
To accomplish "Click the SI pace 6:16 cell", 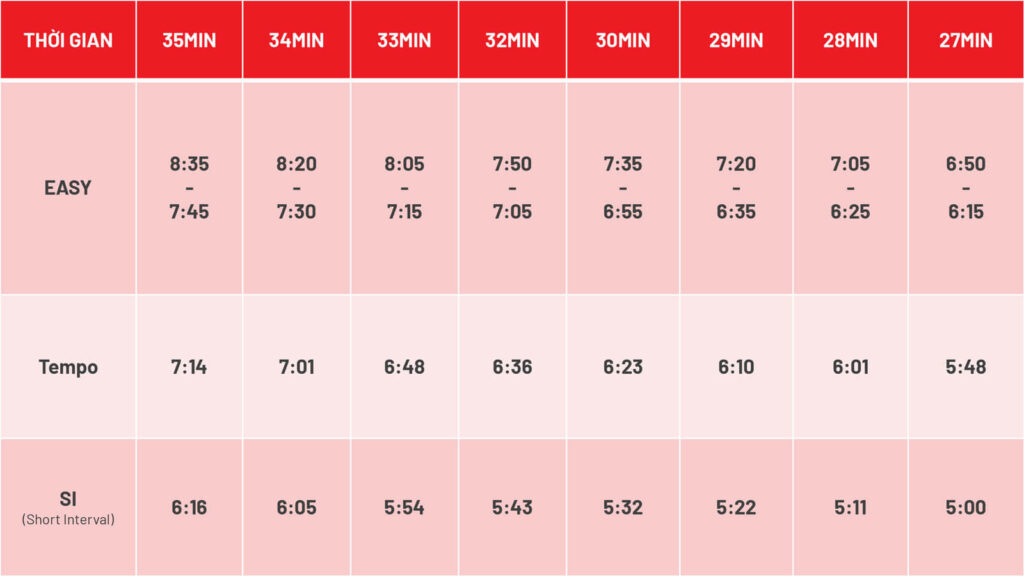I will 189,507.
